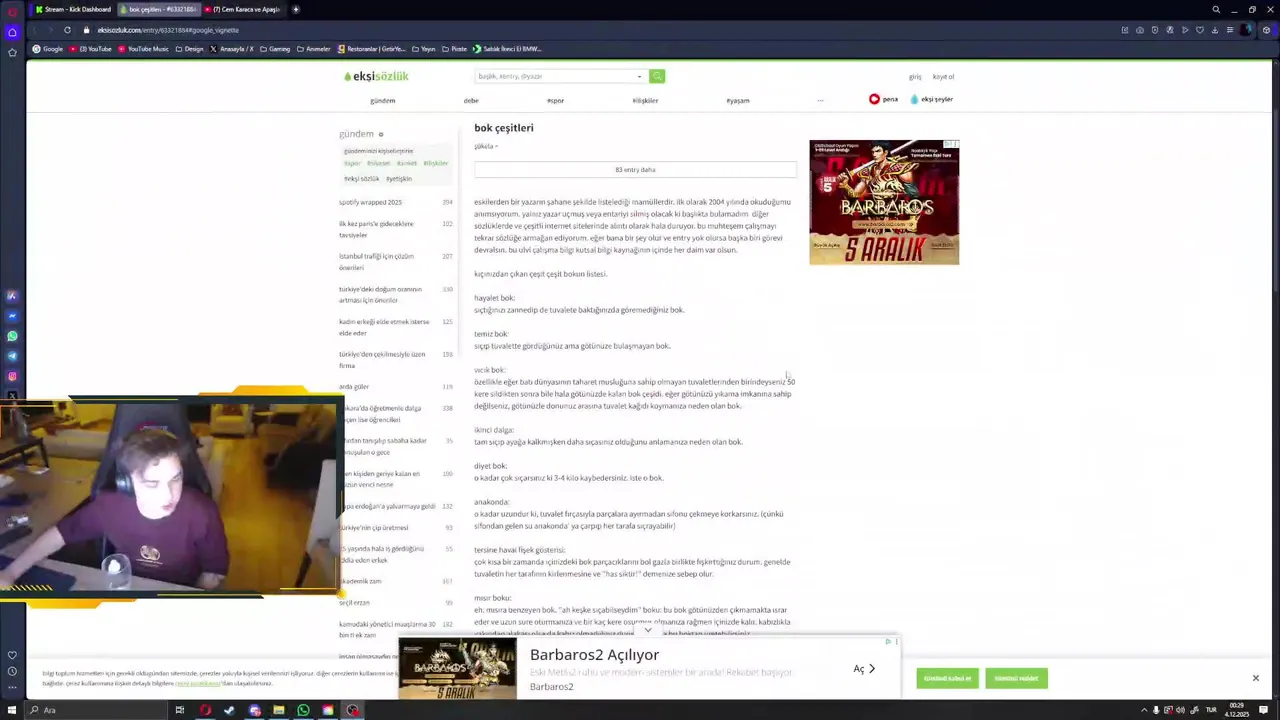1280x720 pixels.
Task: Accept all cookies with green button
Action: click(947, 678)
